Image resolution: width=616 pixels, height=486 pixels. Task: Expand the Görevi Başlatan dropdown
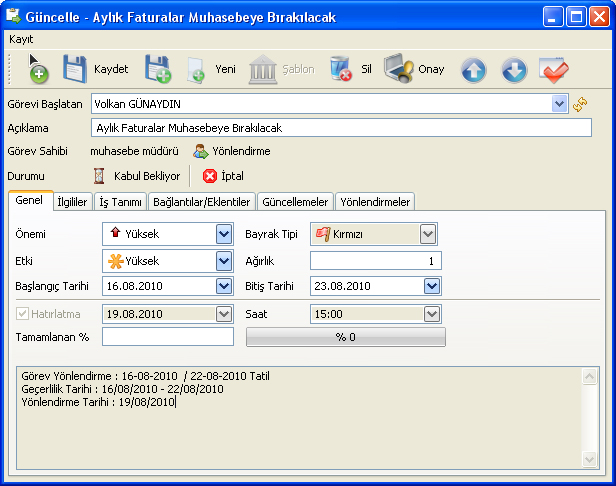click(x=558, y=103)
